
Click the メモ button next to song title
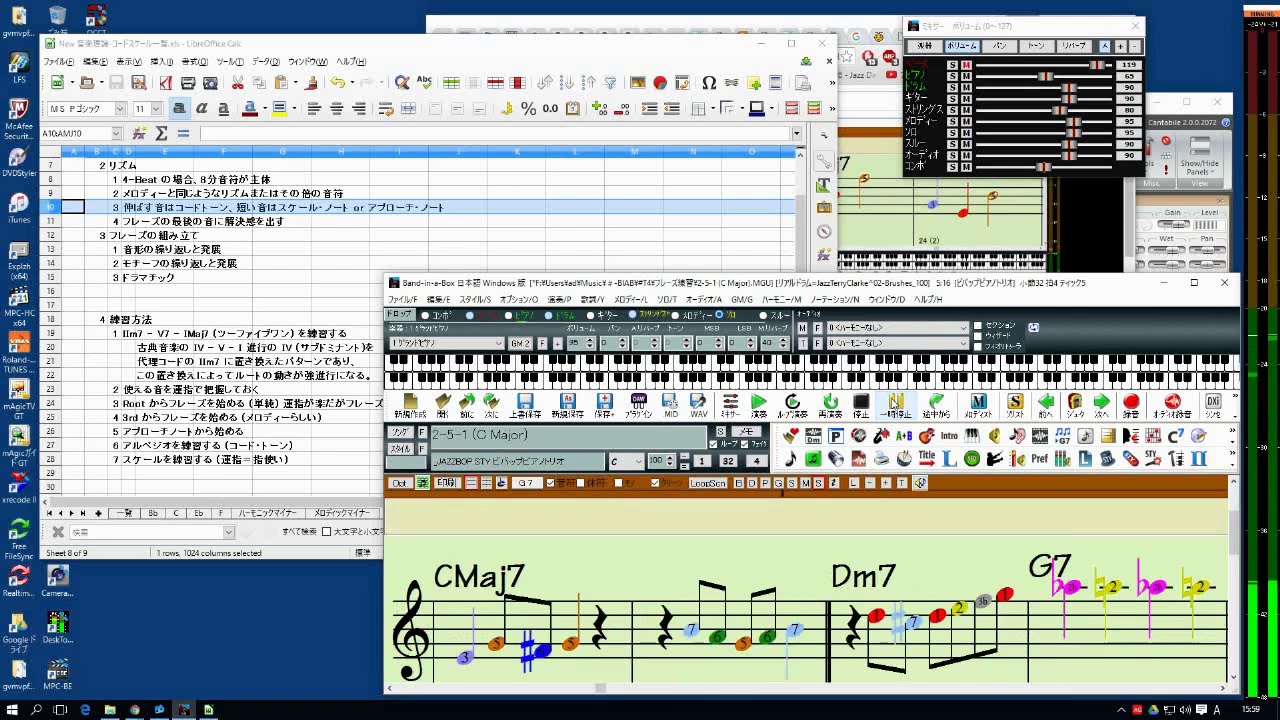pos(747,432)
